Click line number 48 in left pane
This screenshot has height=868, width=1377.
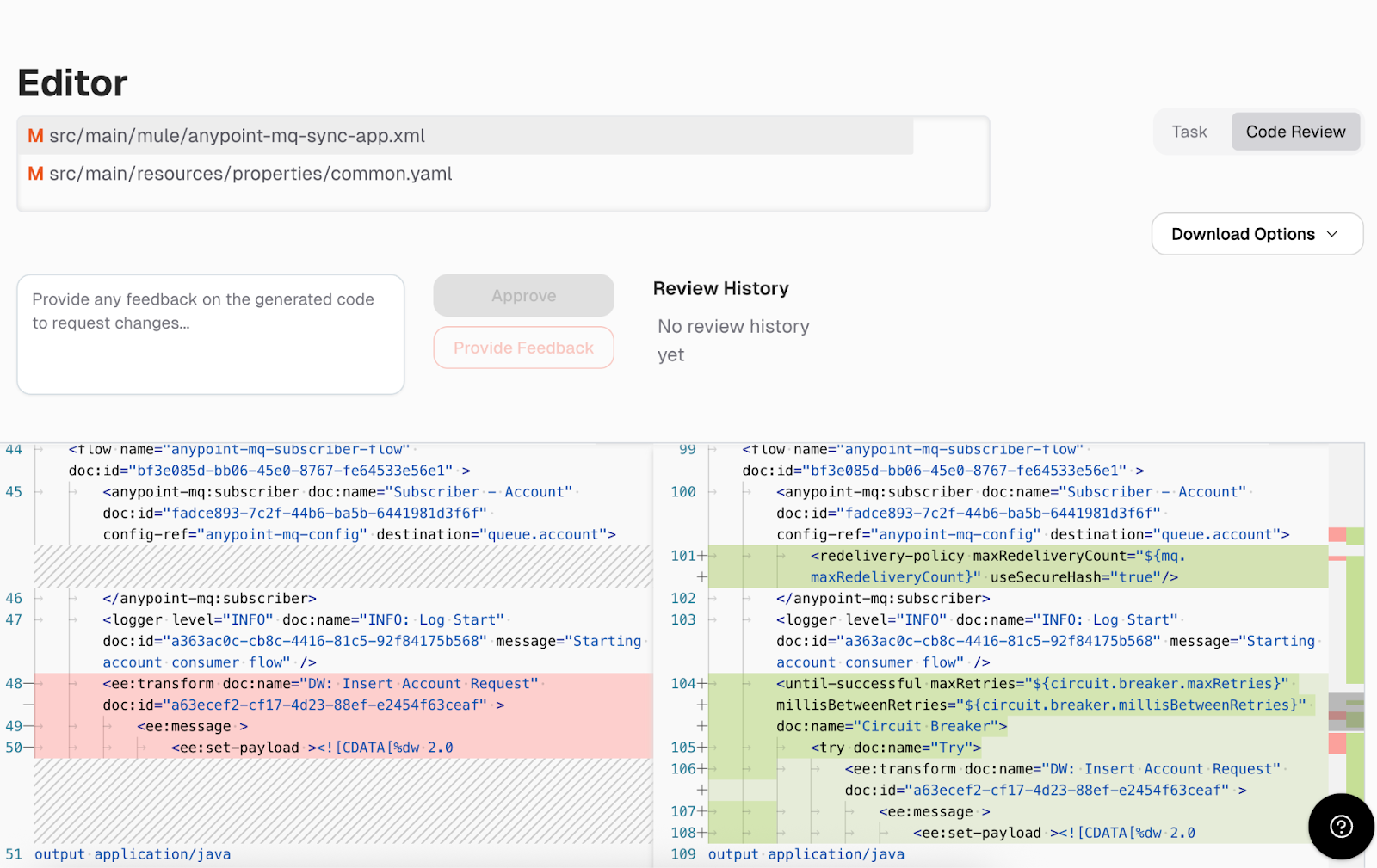coord(14,684)
